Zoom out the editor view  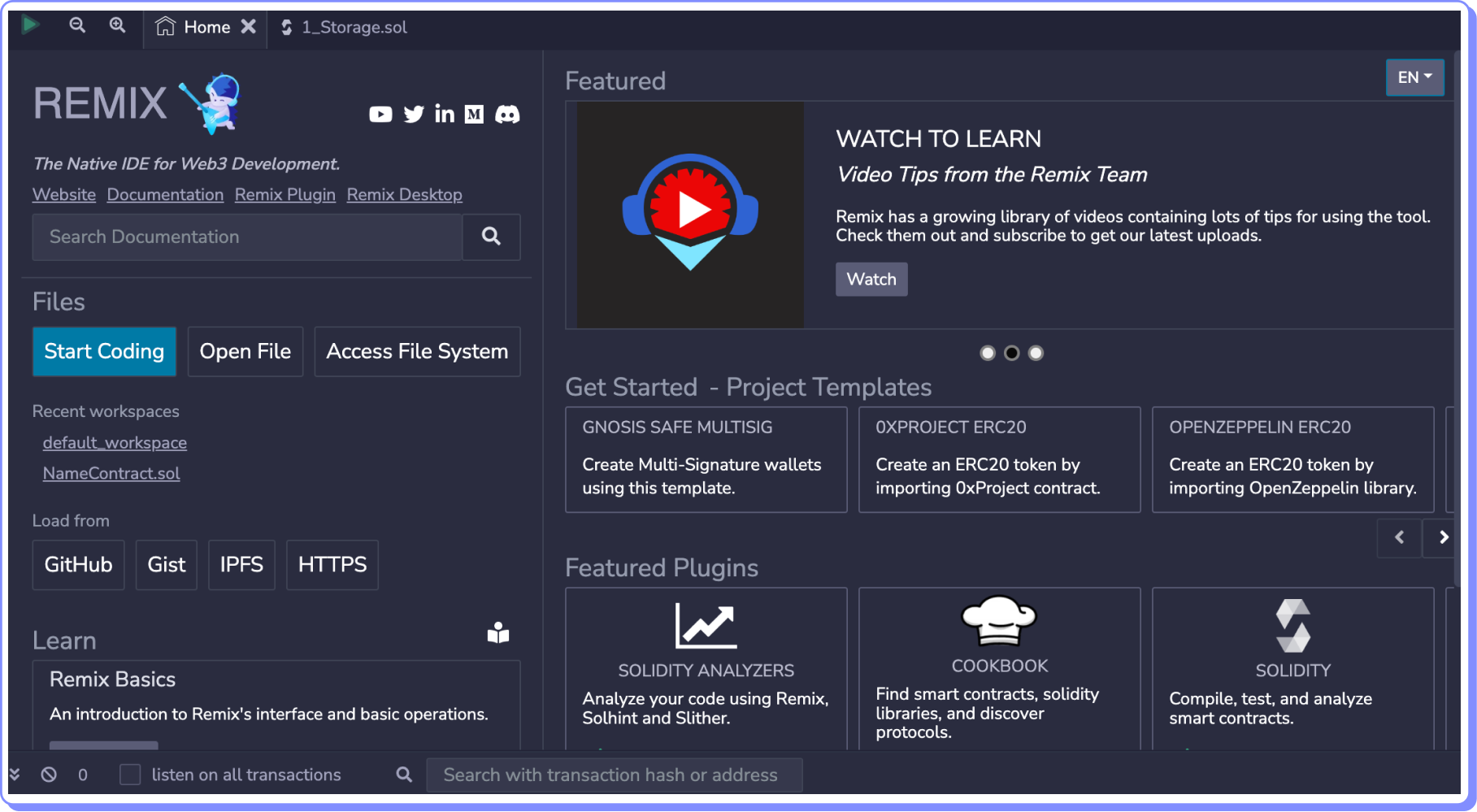[77, 25]
